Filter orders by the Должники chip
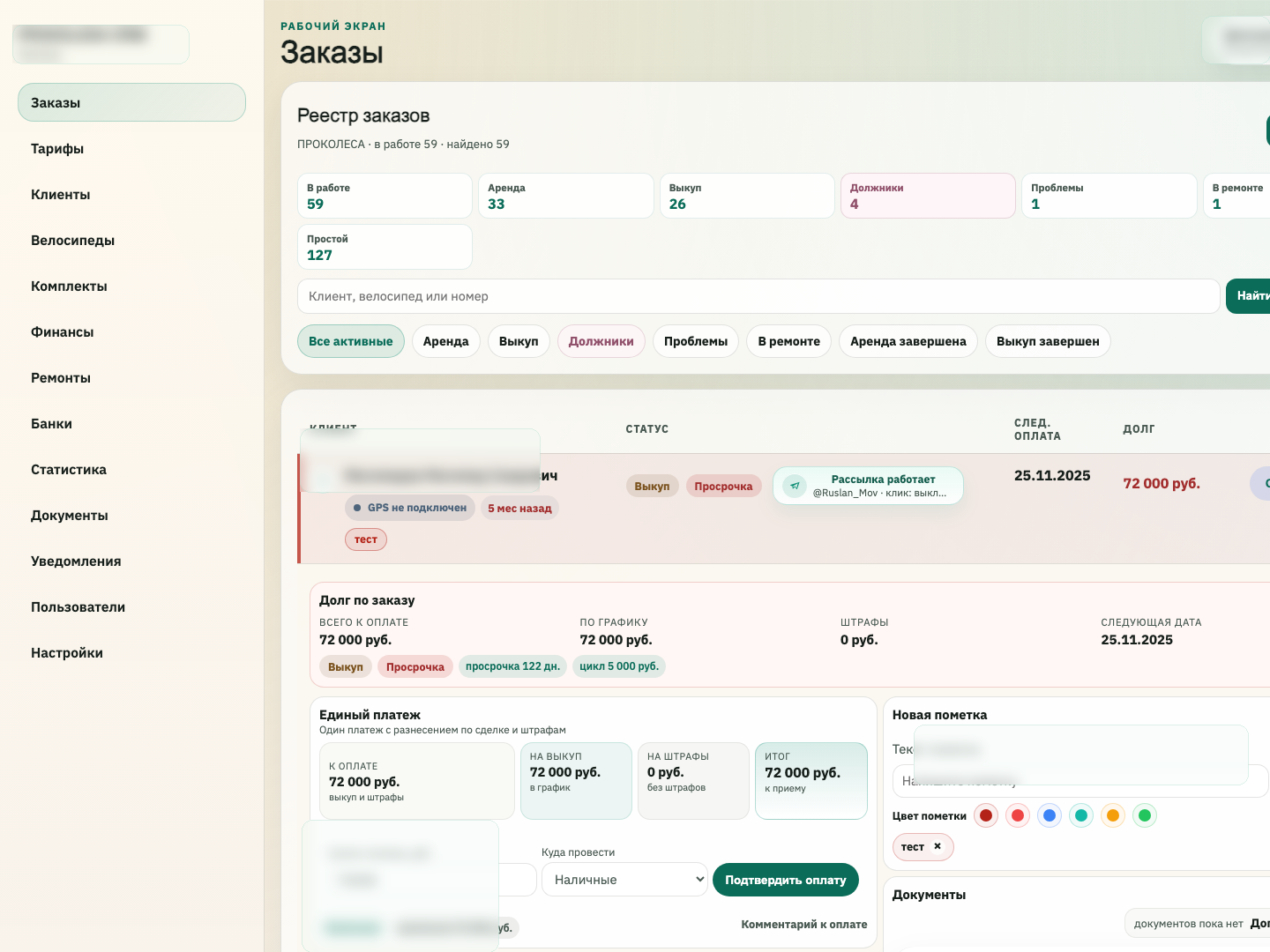Screen dimensions: 1270x952 point(601,341)
